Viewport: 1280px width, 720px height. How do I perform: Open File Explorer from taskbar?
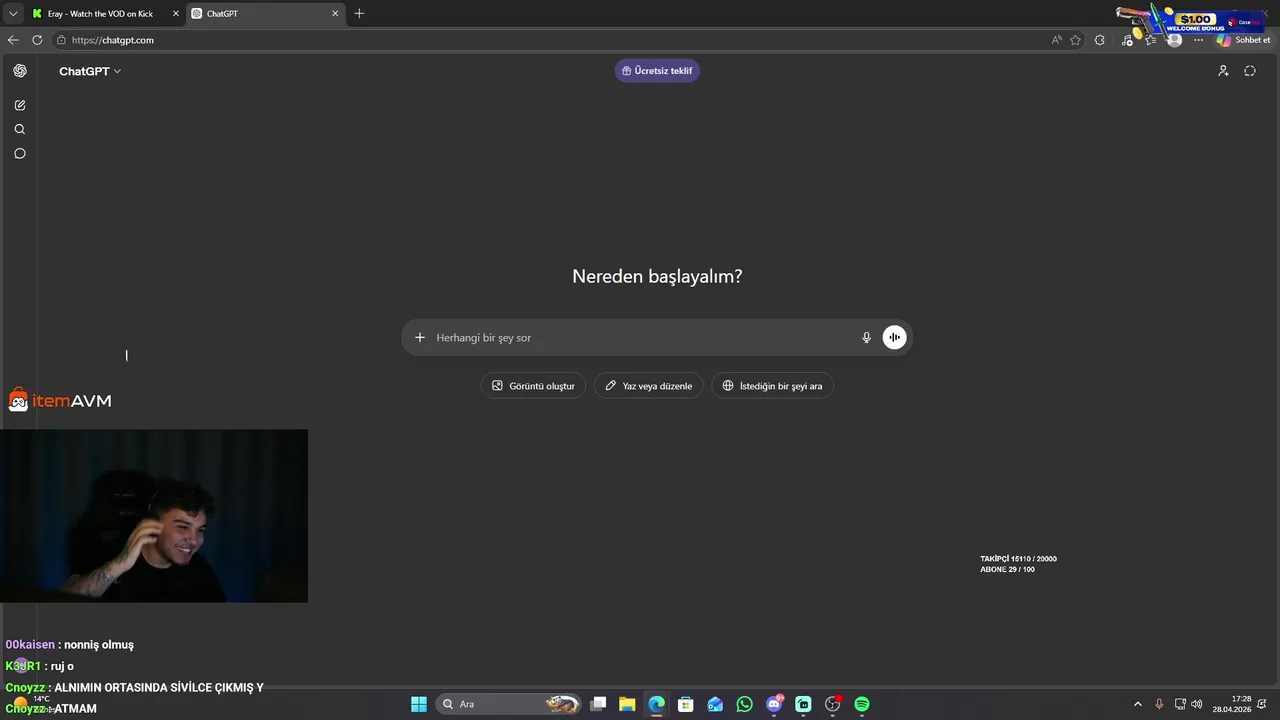tap(627, 704)
